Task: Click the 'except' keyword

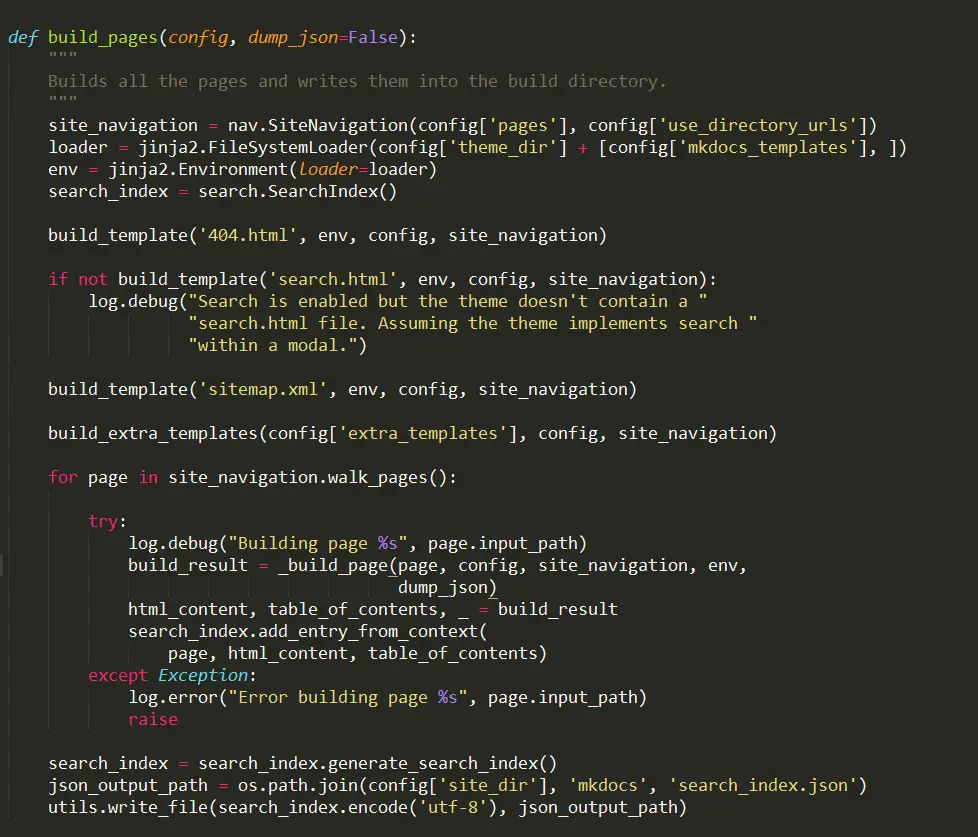Action: [x=118, y=675]
